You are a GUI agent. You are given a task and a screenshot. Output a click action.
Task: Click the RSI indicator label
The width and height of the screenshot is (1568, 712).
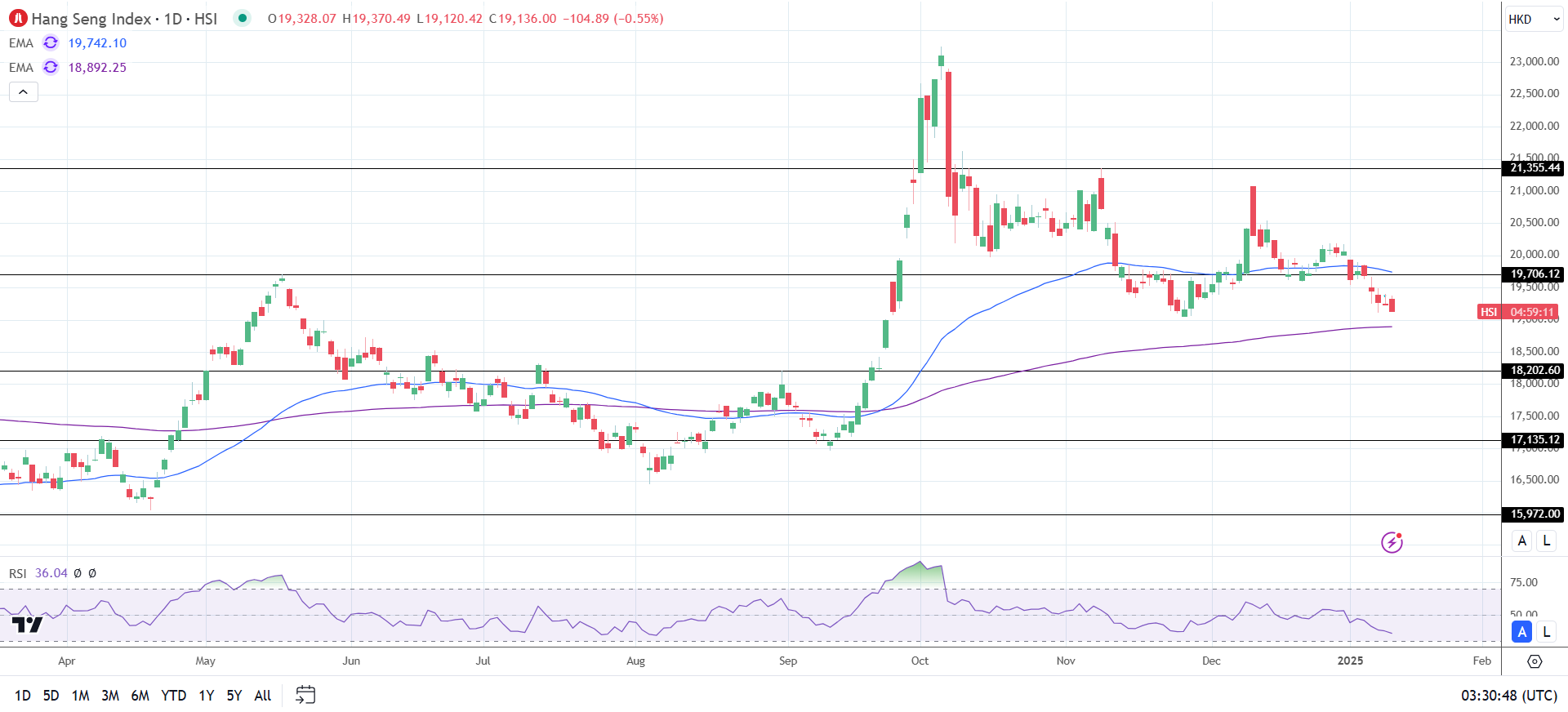point(18,573)
